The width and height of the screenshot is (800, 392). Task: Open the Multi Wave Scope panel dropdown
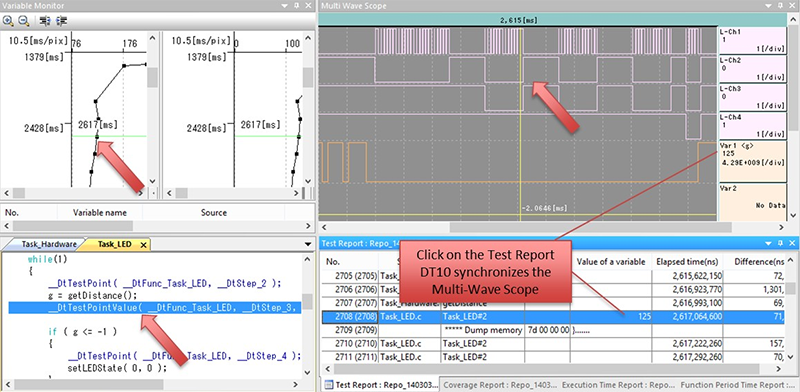pos(768,6)
